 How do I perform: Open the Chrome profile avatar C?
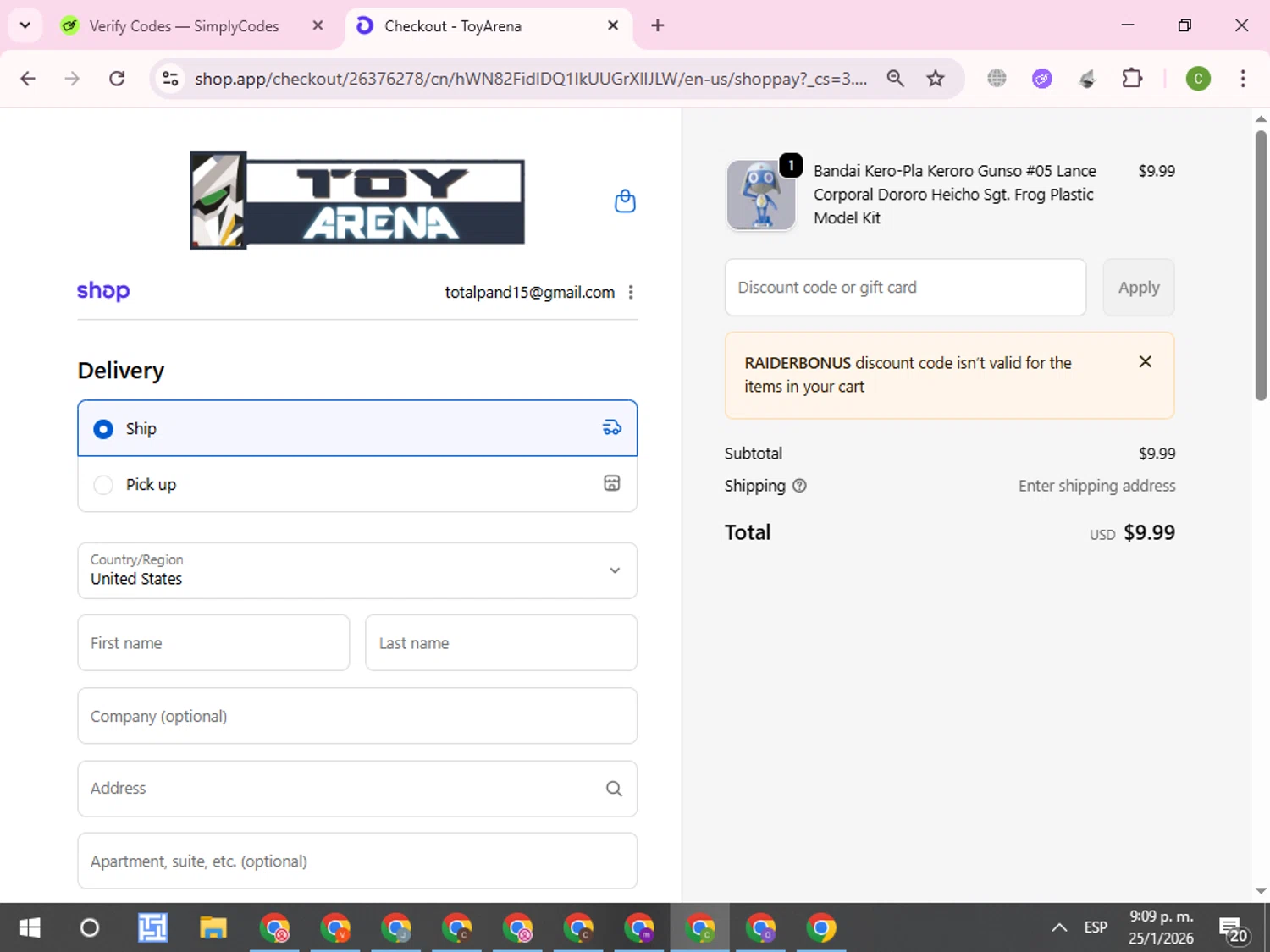(1198, 79)
